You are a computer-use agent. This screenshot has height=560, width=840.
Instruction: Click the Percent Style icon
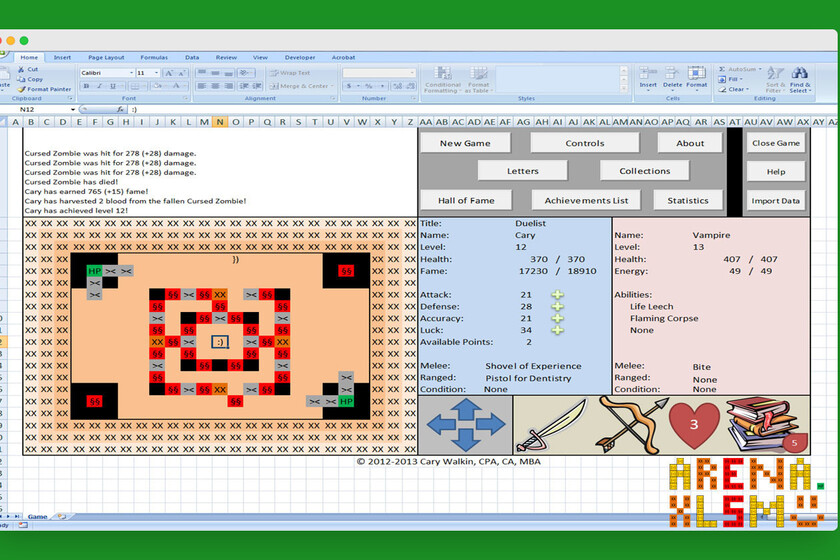pyautogui.click(x=369, y=86)
